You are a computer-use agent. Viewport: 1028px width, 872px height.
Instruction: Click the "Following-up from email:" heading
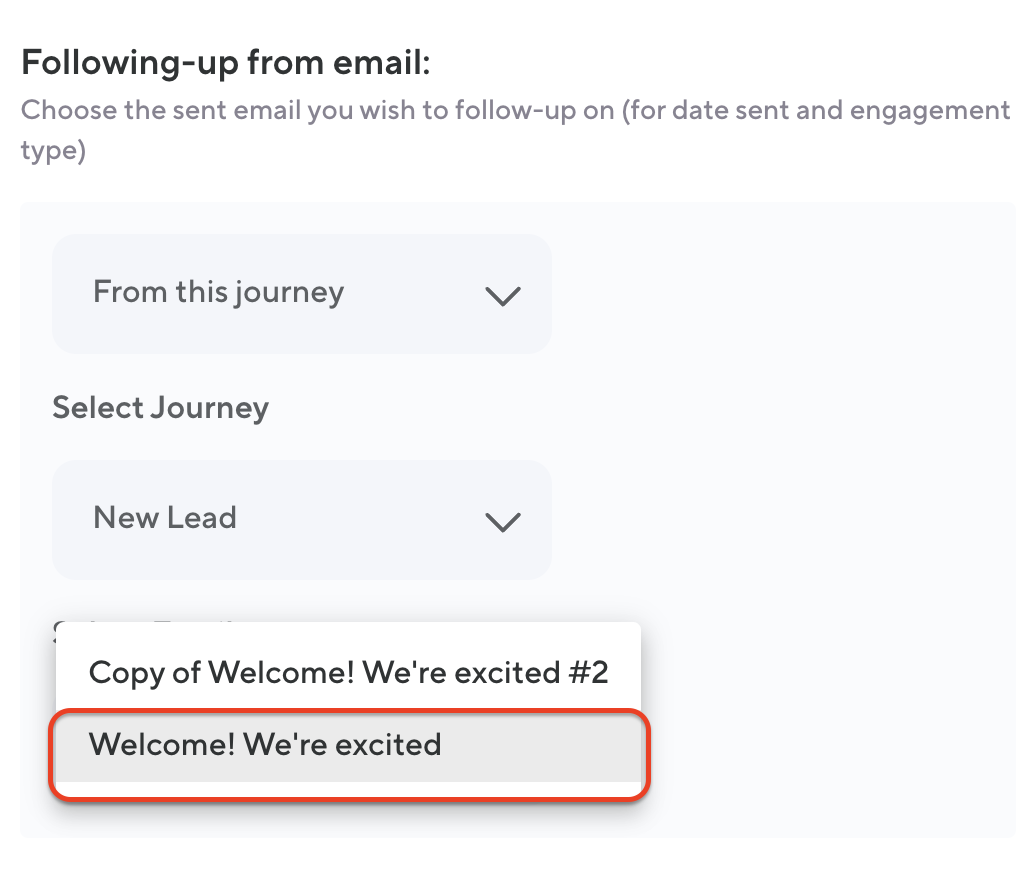point(225,63)
